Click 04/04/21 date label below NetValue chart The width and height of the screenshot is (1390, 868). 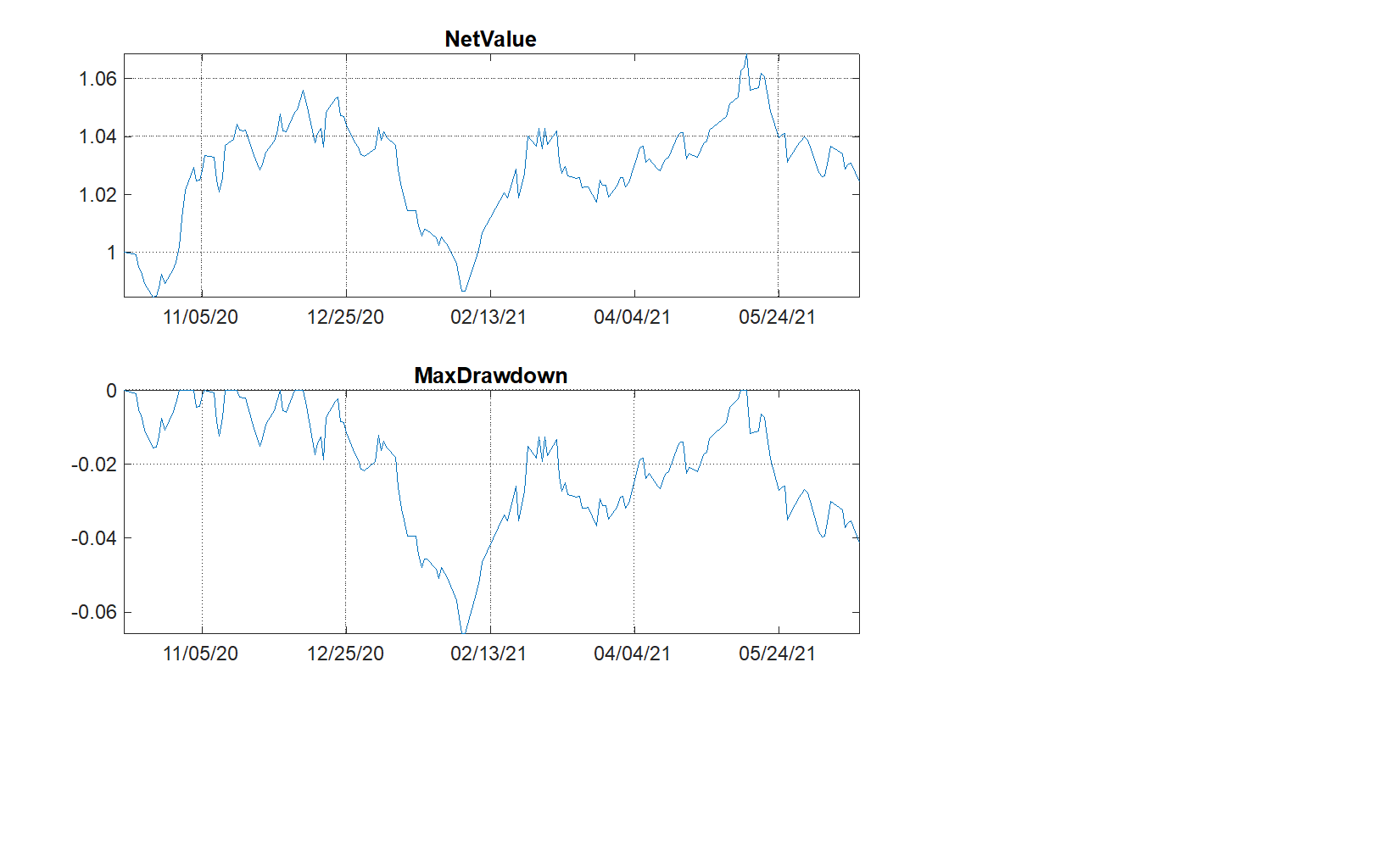point(632,317)
